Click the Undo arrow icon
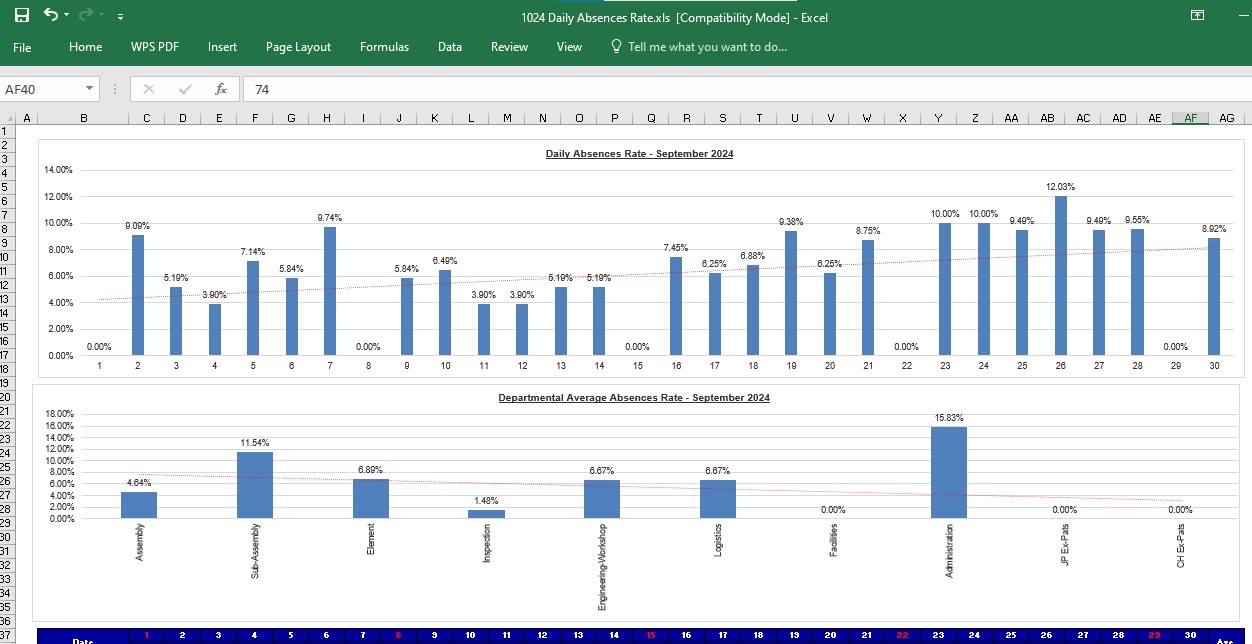 tap(50, 16)
